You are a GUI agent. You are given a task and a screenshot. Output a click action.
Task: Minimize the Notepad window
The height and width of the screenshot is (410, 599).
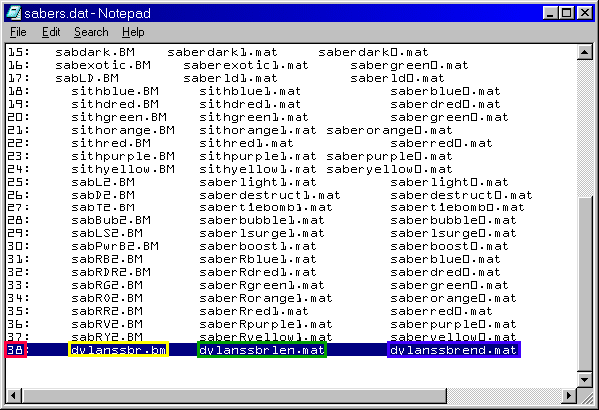[550, 13]
